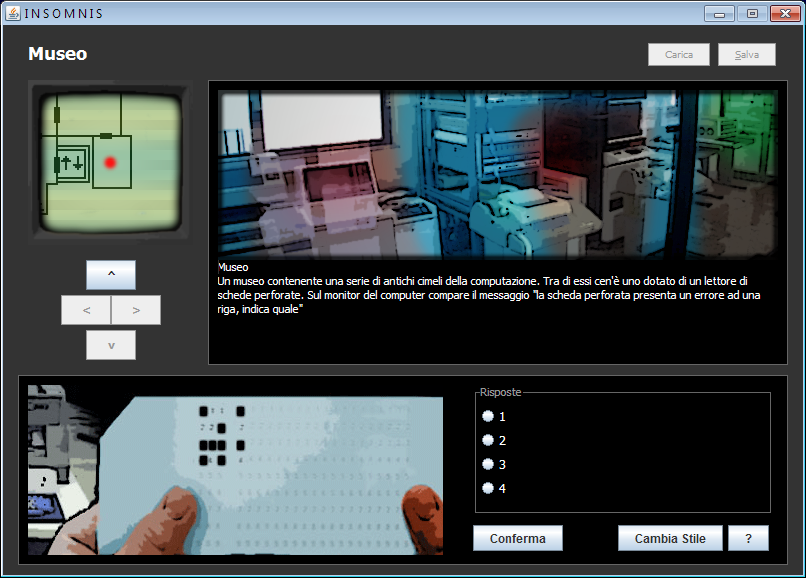Choose answer option 4
The image size is (806, 578).
pos(488,488)
